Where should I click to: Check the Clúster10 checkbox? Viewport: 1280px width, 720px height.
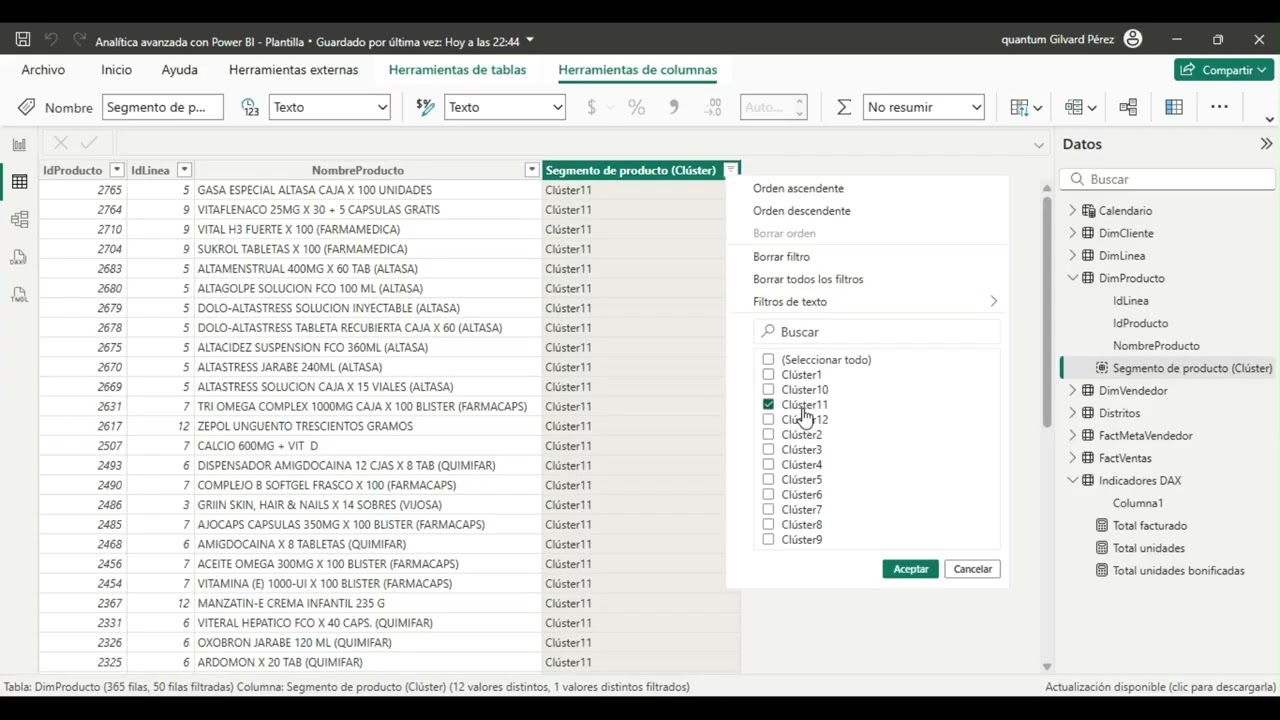[768, 390]
